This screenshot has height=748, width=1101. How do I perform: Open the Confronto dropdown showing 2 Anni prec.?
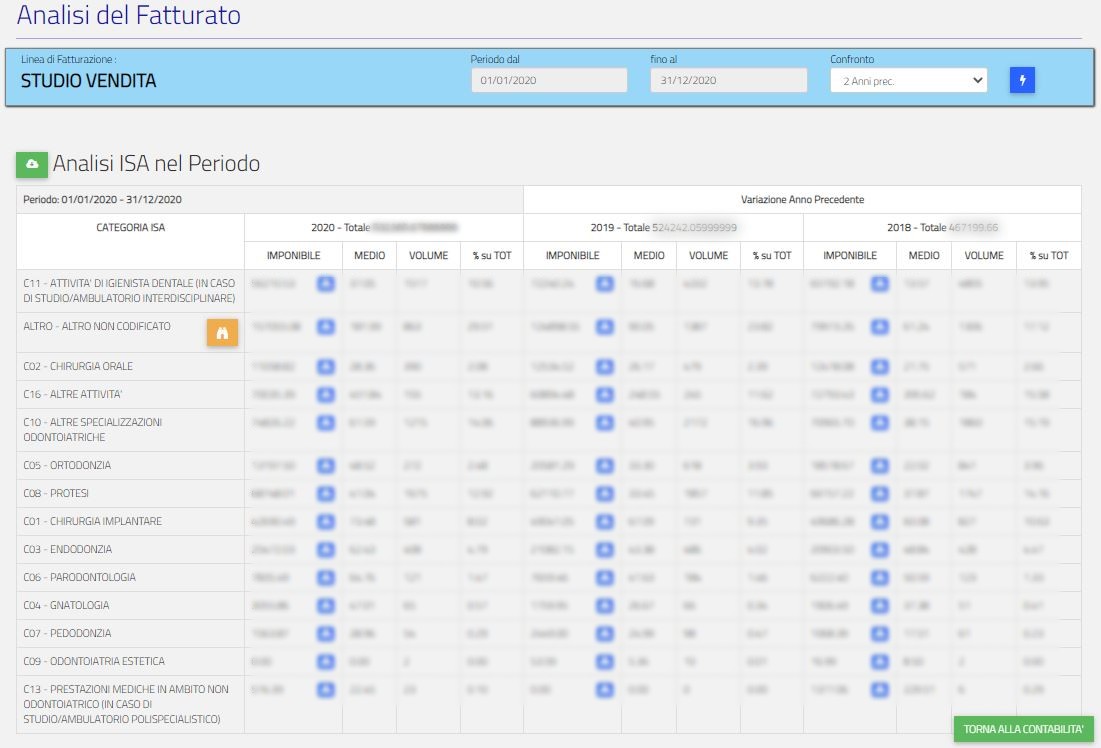[908, 79]
